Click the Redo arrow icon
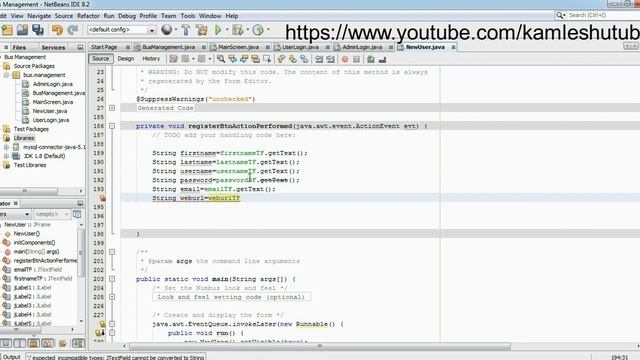The height and width of the screenshot is (360, 640). tap(73, 30)
